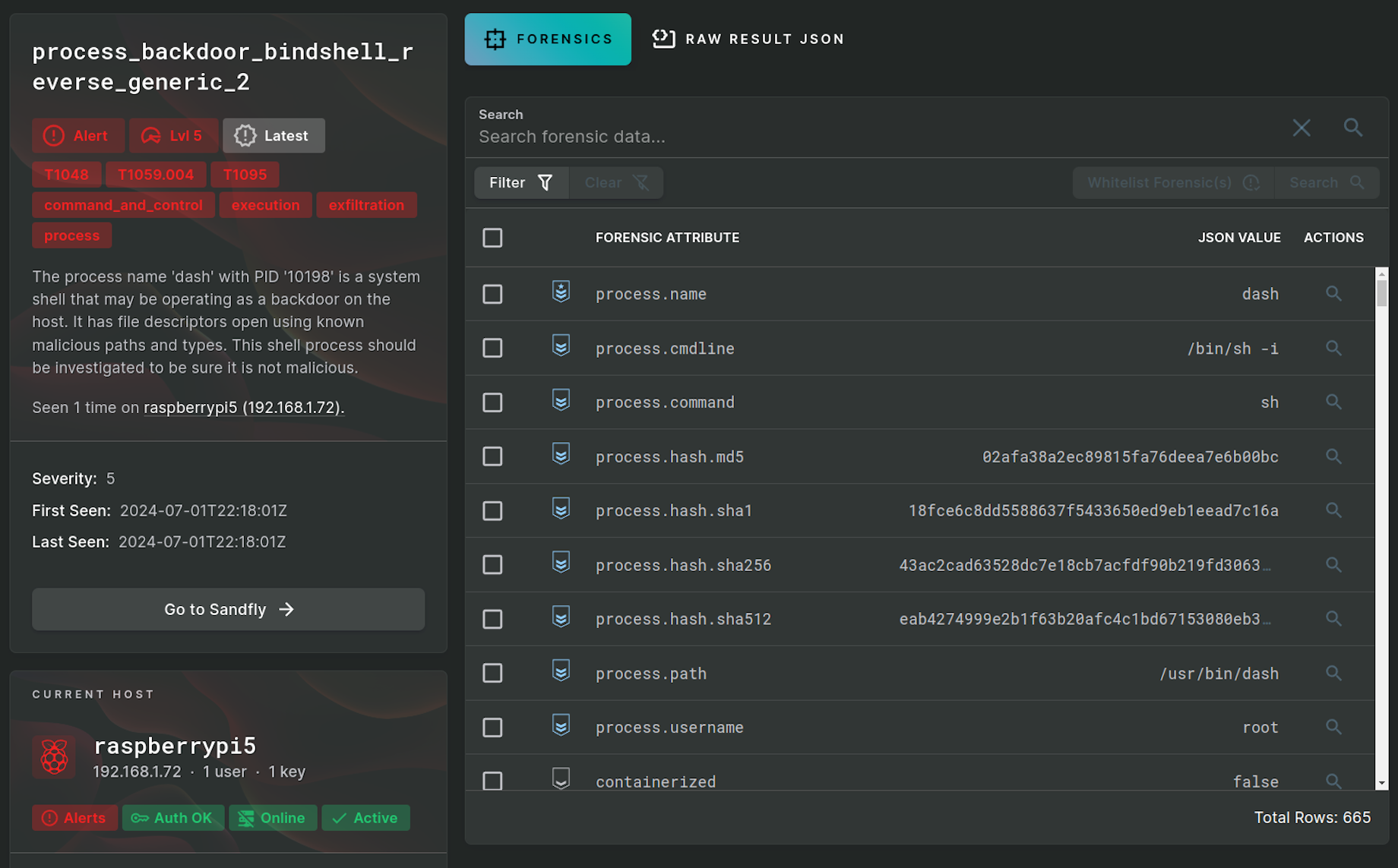
Task: Select all rows via header checkbox
Action: pos(492,238)
